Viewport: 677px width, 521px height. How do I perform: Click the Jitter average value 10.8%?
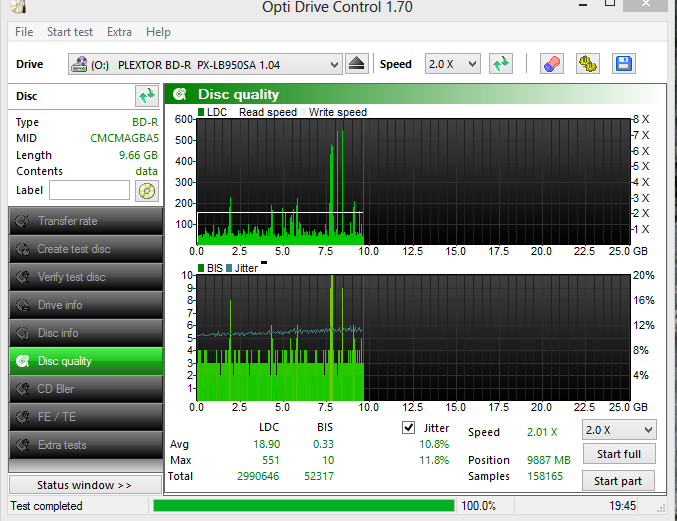click(434, 444)
